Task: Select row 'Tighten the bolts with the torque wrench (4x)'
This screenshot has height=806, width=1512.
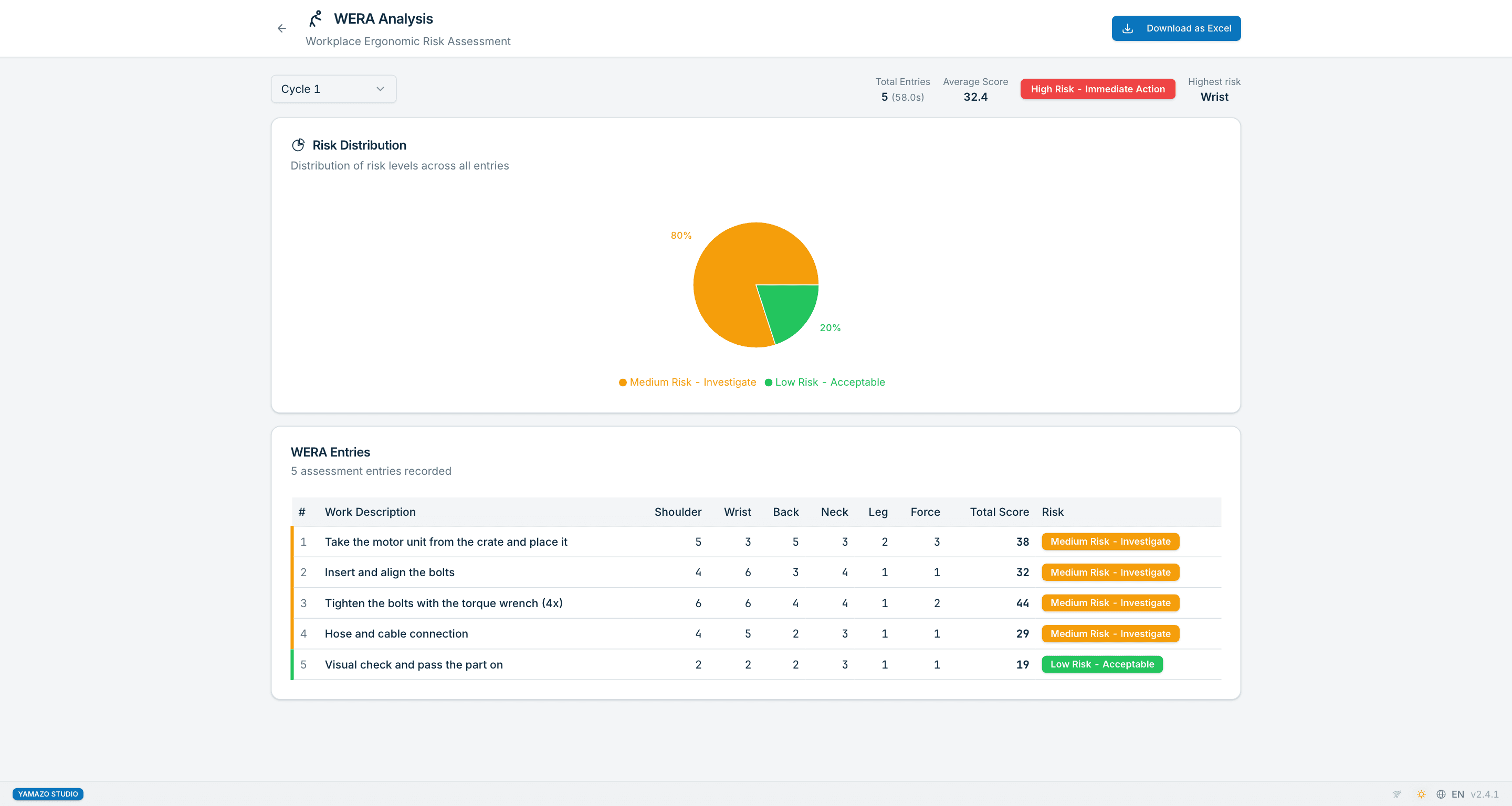Action: (755, 603)
